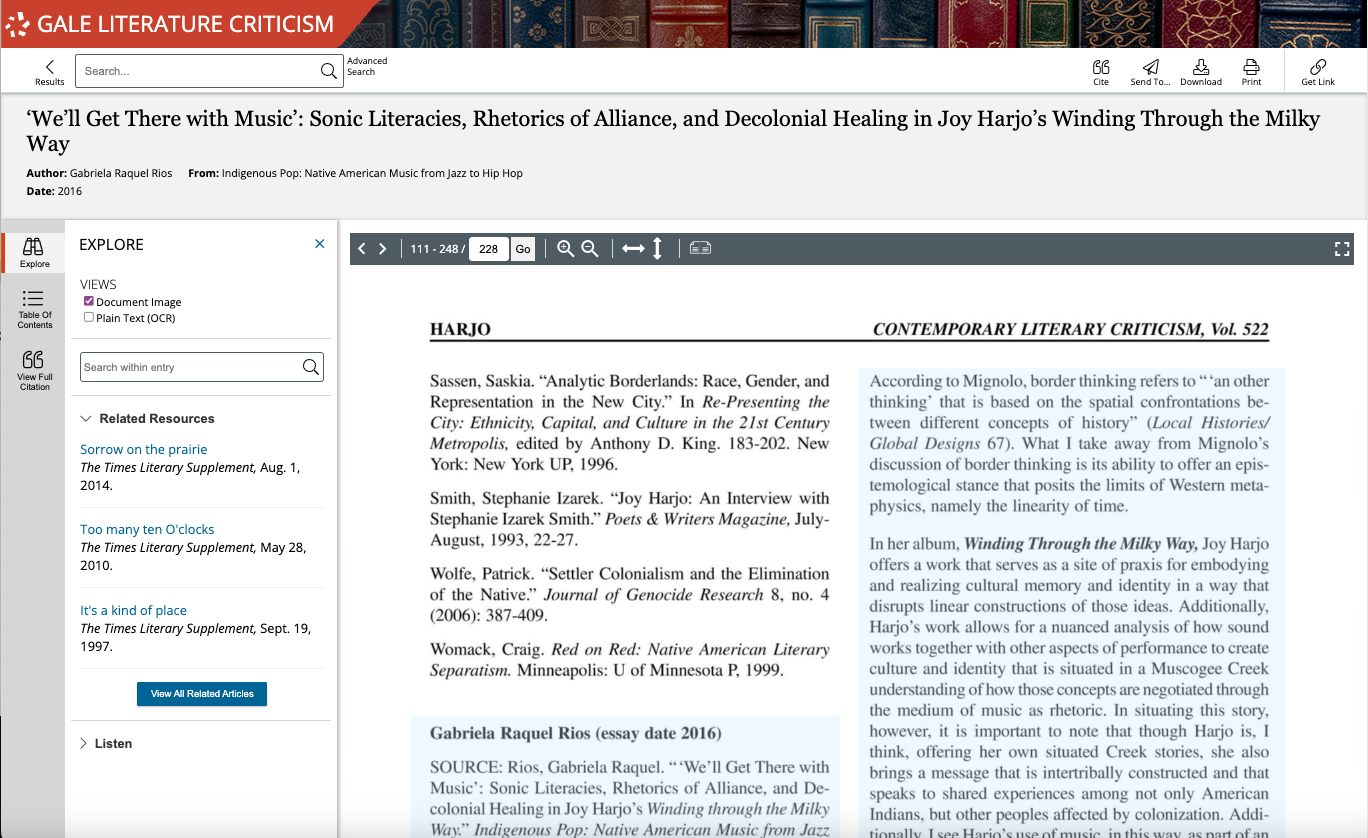This screenshot has width=1368, height=838.
Task: Fit document to height
Action: pyautogui.click(x=657, y=249)
